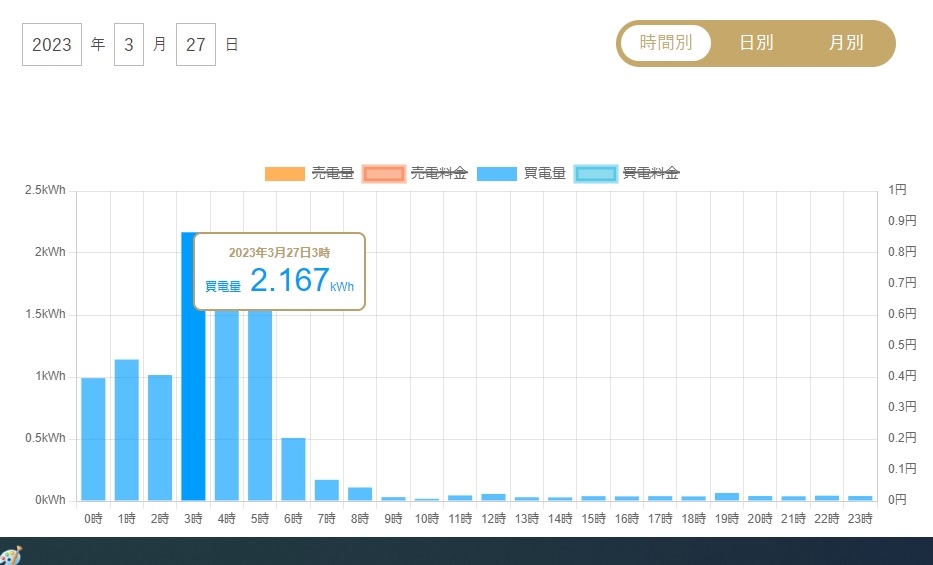Click the 20時 x-axis label
The width and height of the screenshot is (933, 565).
coord(760,519)
